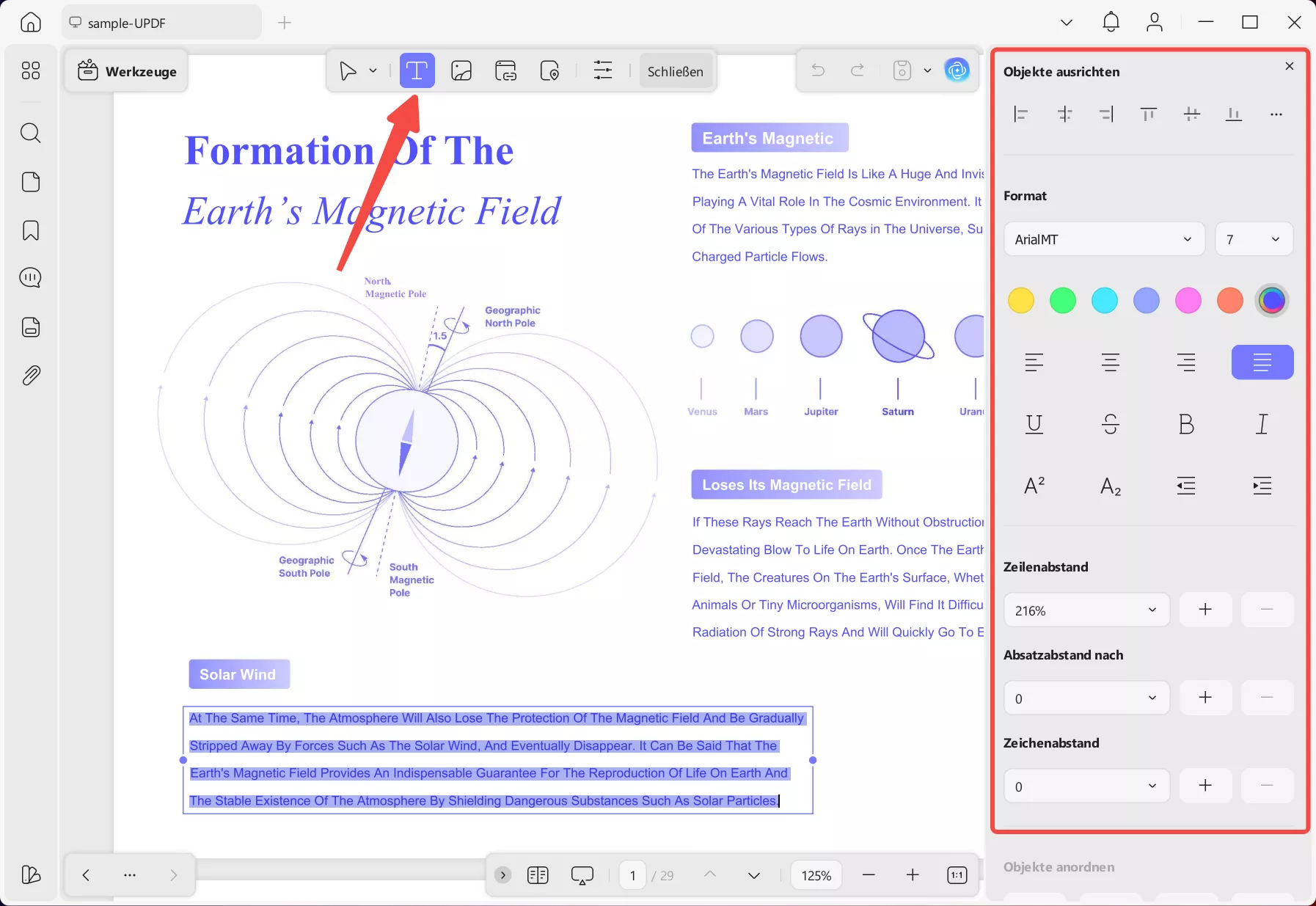This screenshot has height=906, width=1316.
Task: Align objects to the left edge
Action: (x=1020, y=114)
